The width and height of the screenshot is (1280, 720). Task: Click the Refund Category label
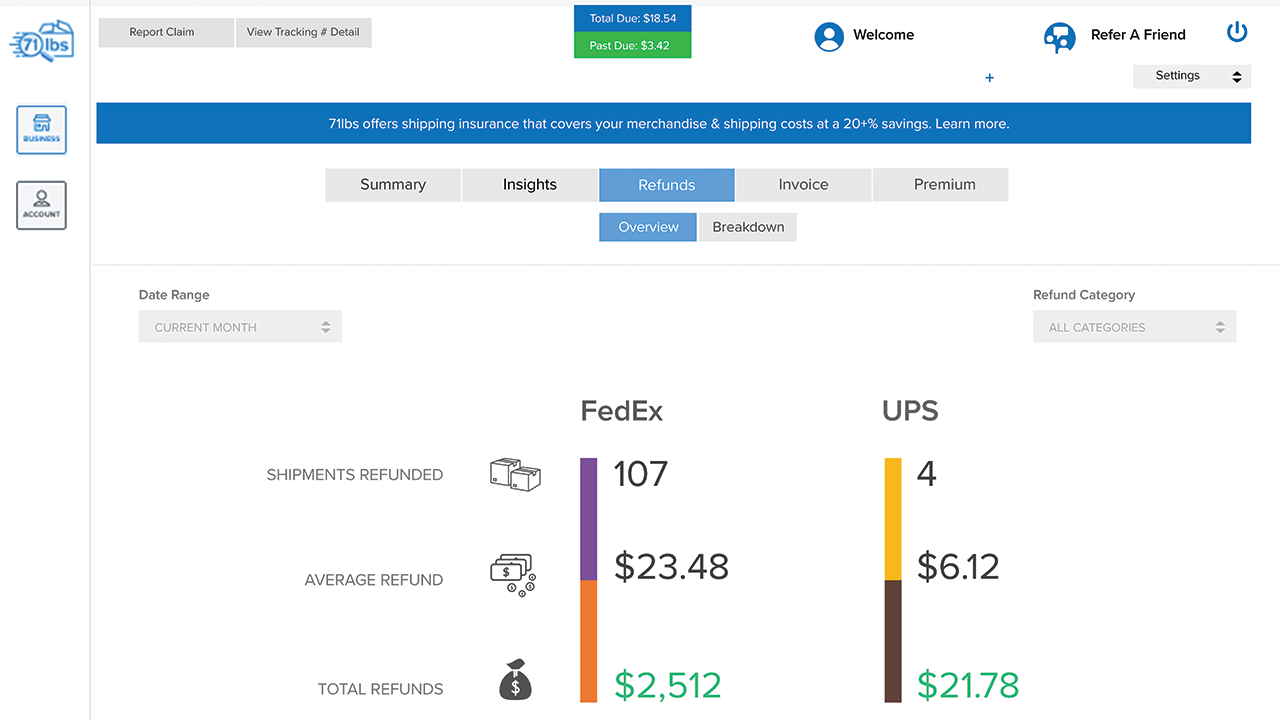[1084, 295]
